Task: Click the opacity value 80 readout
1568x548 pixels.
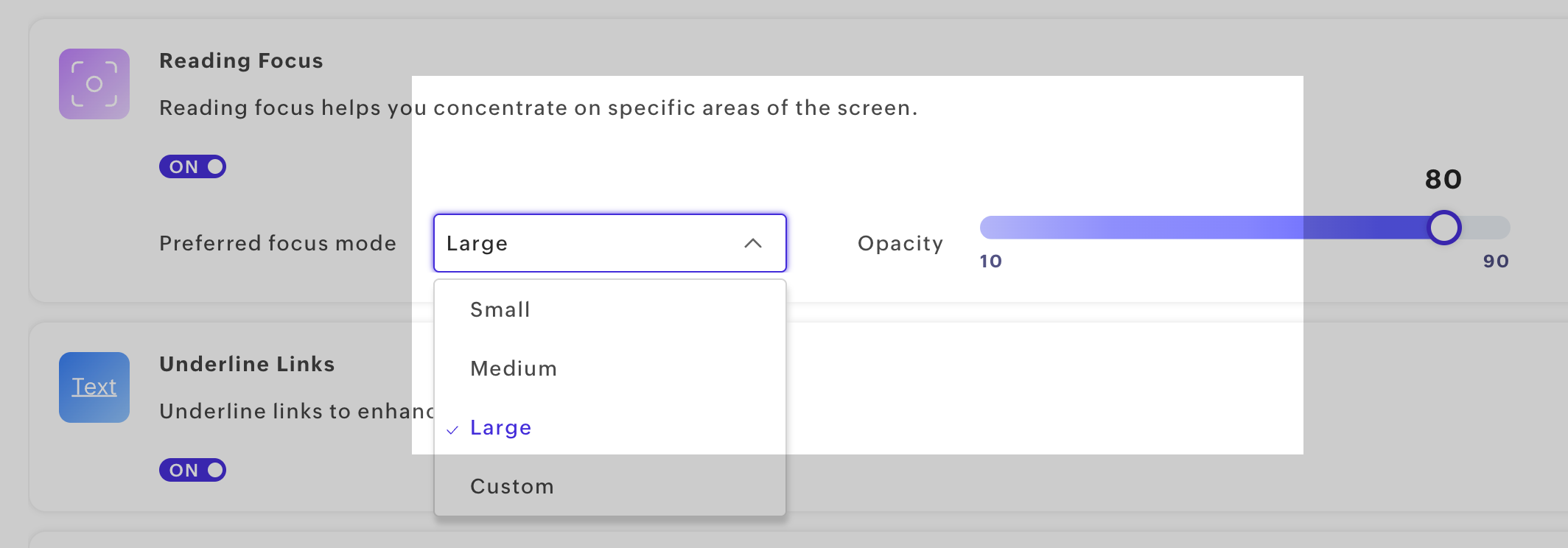Action: (1443, 179)
